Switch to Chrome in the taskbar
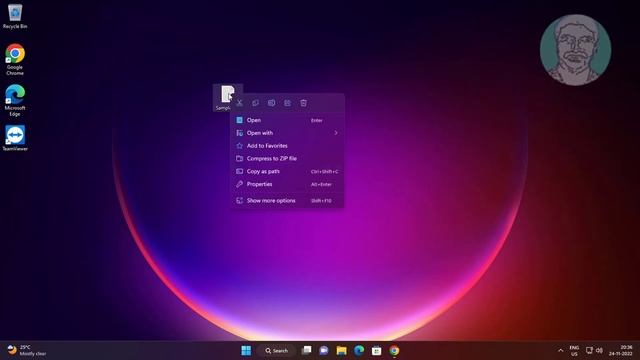This screenshot has width=640, height=360. point(394,351)
